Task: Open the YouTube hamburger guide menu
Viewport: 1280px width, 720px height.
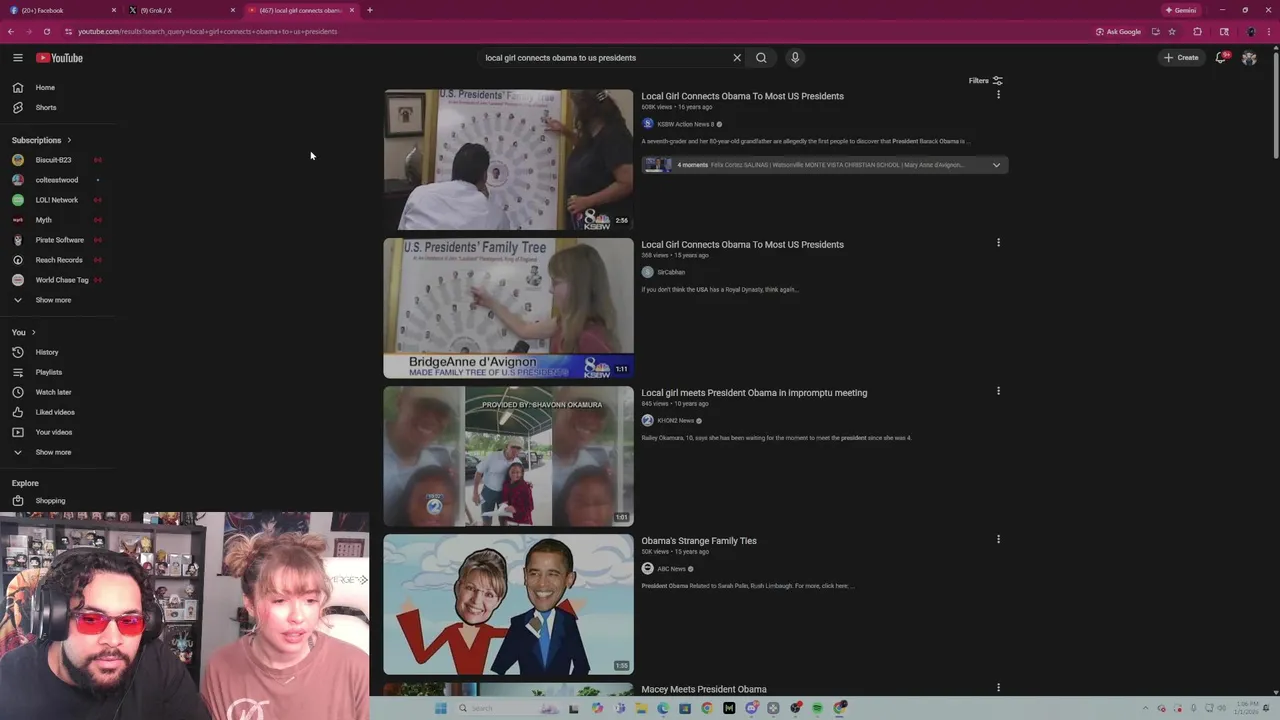Action: click(x=17, y=58)
